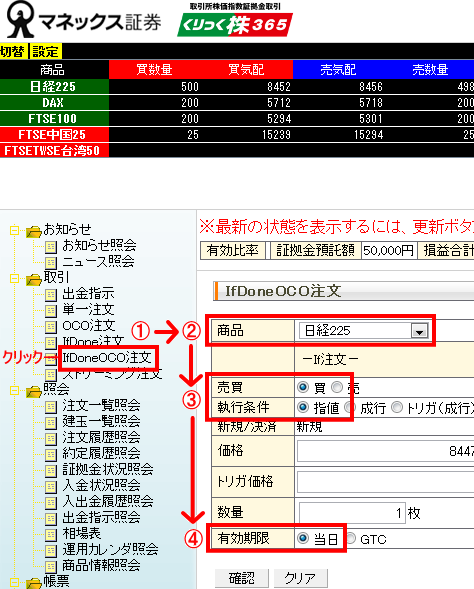Click the クリア button

click(300, 578)
